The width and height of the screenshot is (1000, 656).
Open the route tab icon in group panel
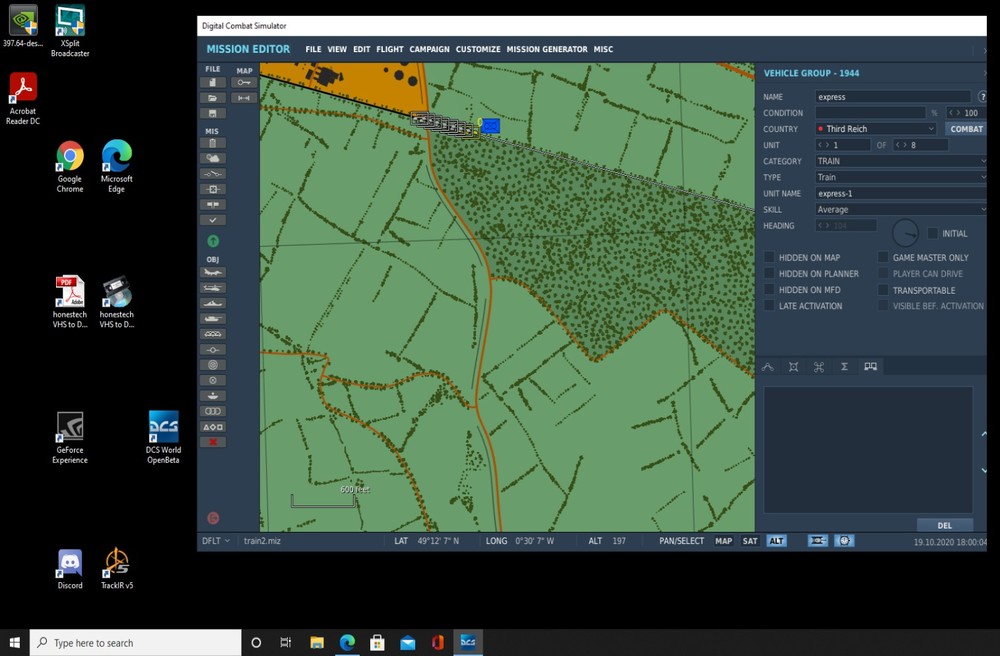click(768, 367)
